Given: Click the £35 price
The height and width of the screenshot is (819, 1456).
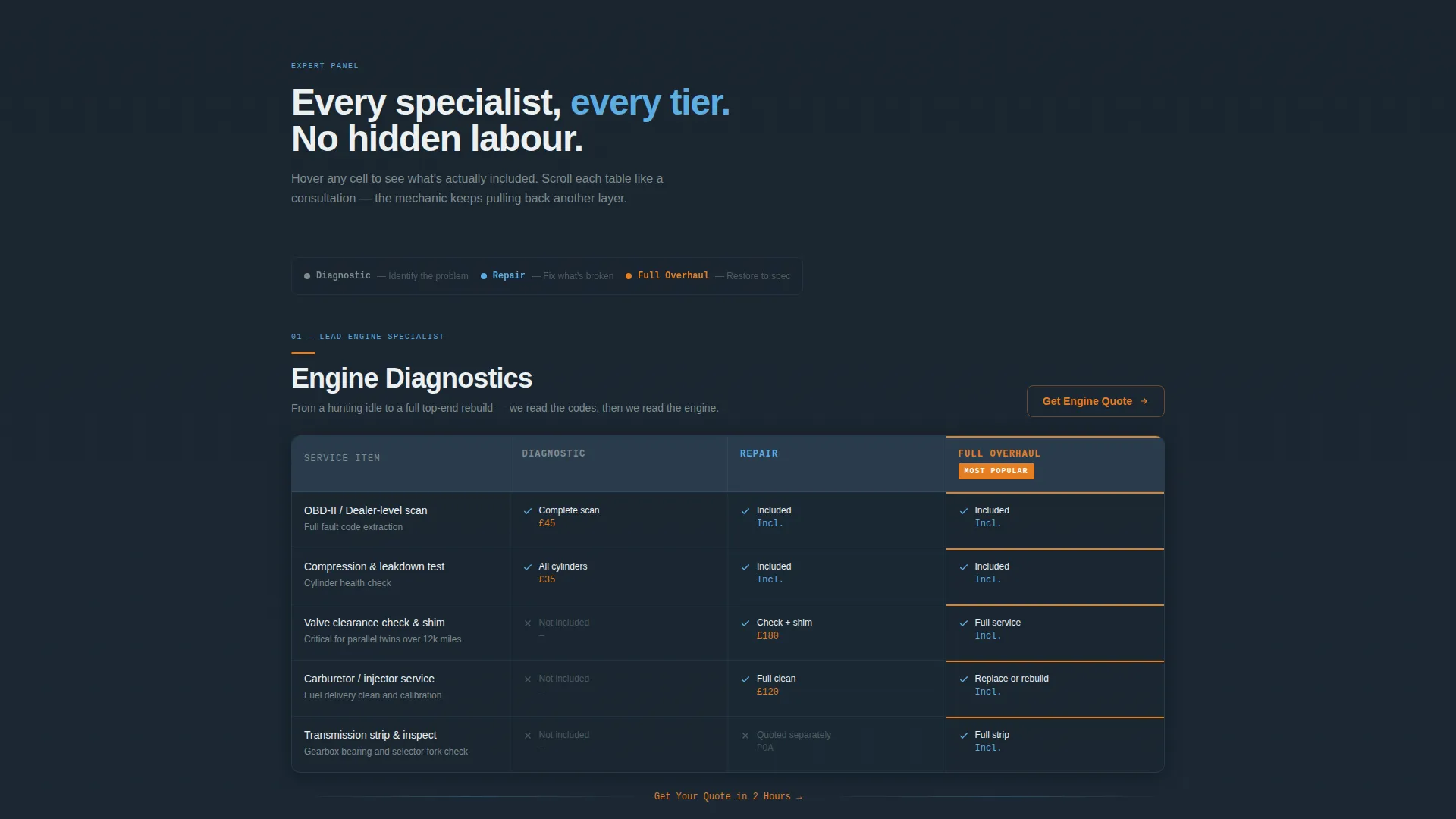Looking at the screenshot, I should pyautogui.click(x=547, y=579).
